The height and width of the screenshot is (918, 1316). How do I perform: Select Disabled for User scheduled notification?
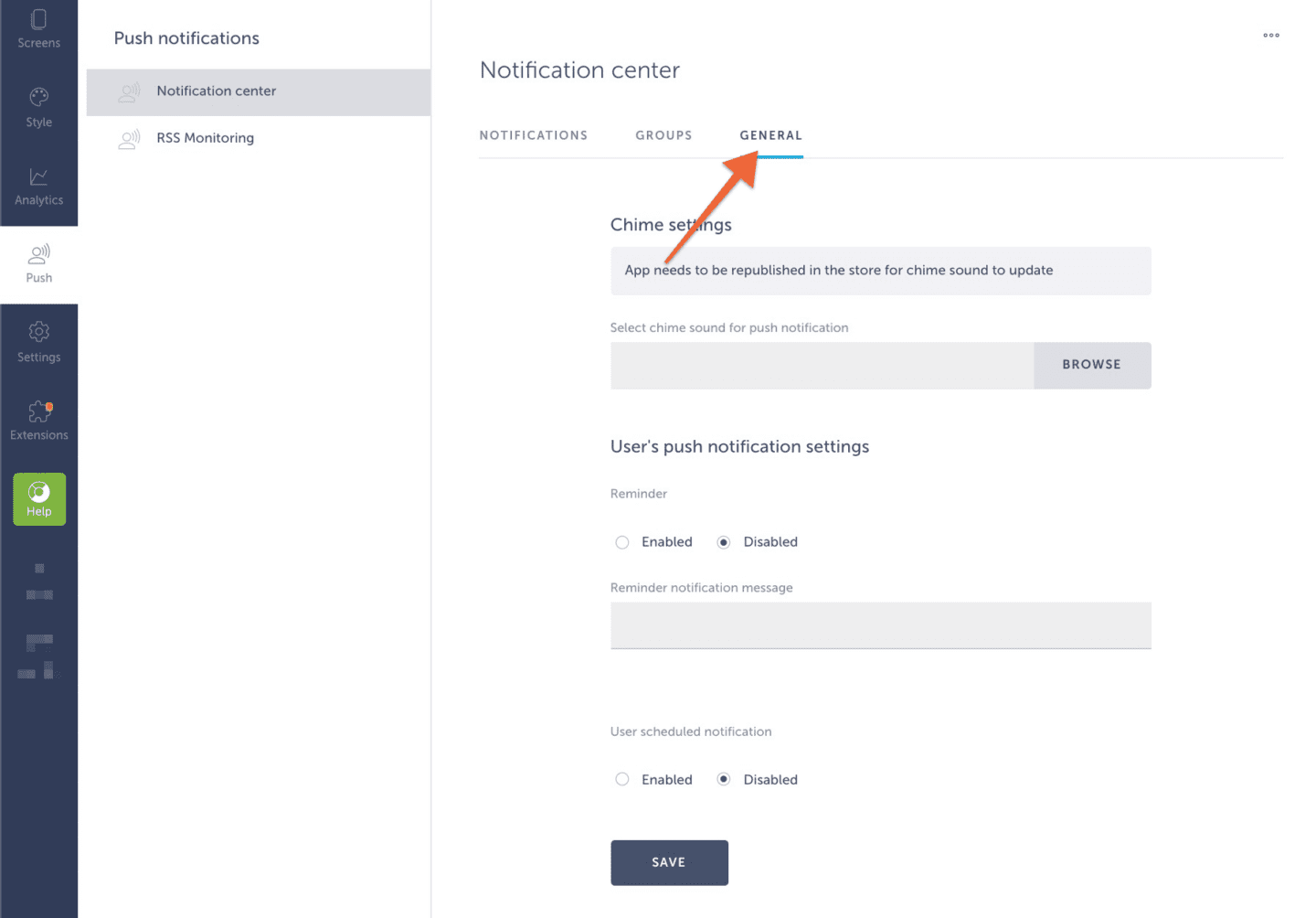point(724,780)
